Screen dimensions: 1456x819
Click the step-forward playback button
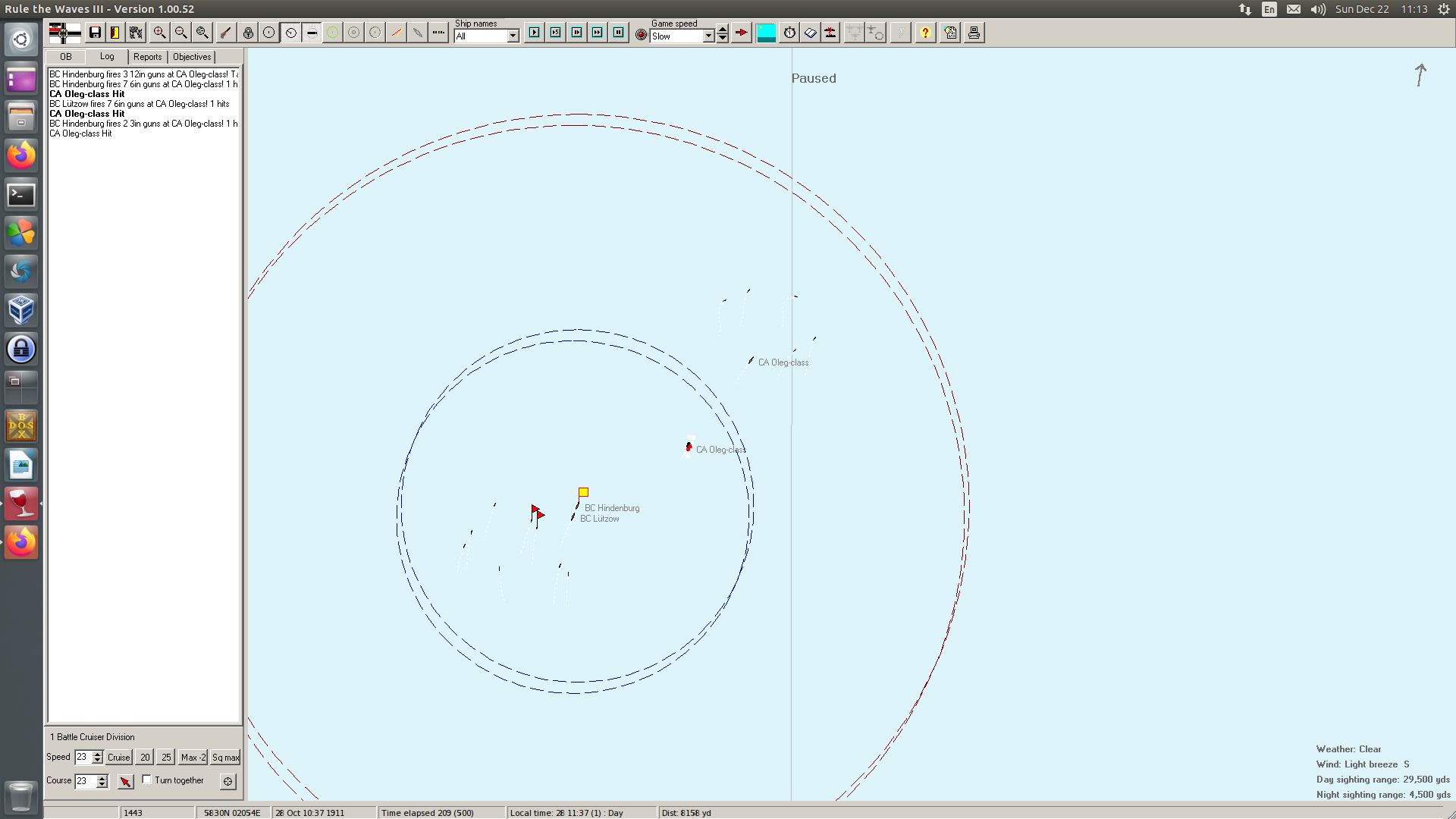click(x=577, y=33)
